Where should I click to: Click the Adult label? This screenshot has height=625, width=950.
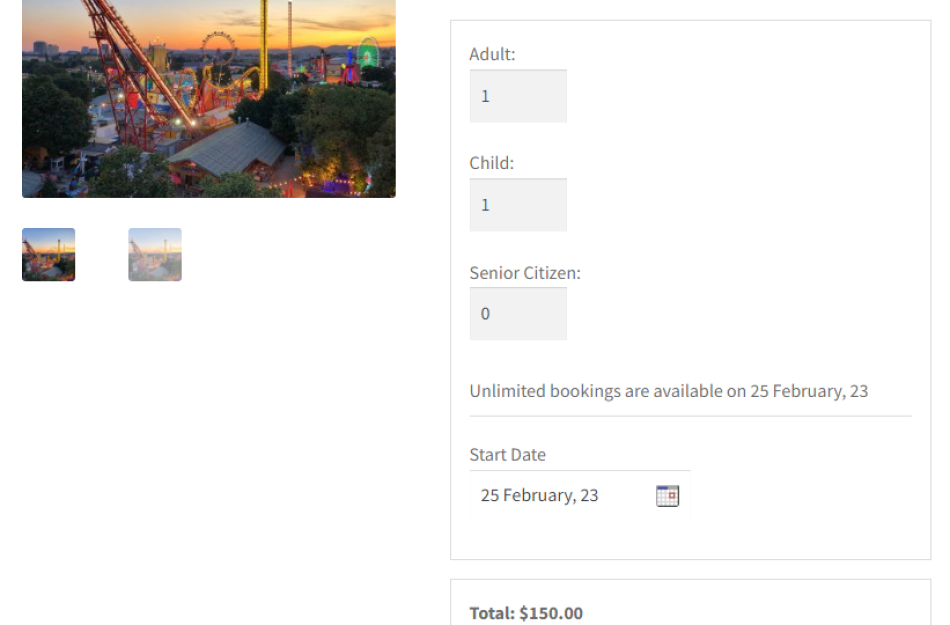click(490, 54)
